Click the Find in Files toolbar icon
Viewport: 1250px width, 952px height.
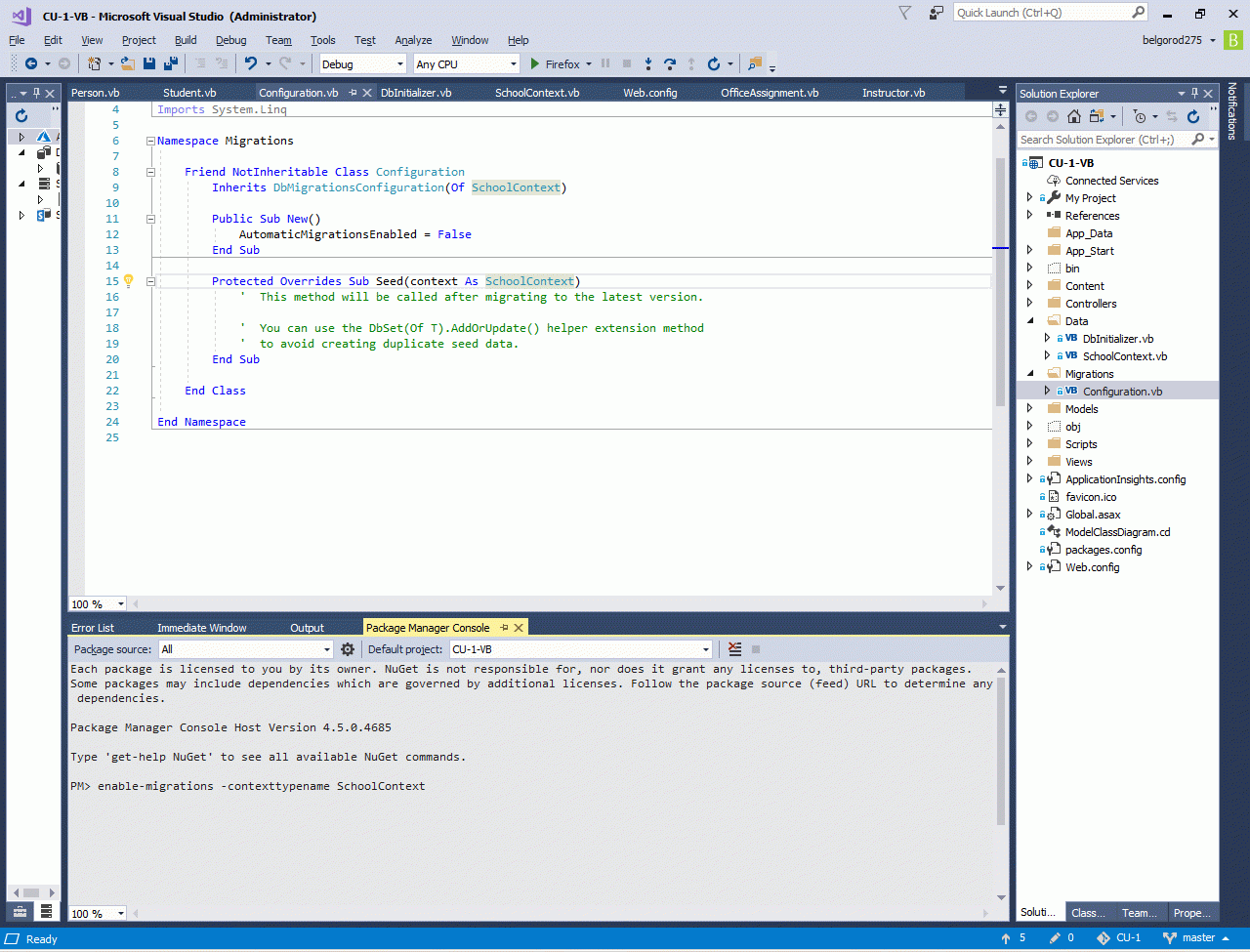754,63
